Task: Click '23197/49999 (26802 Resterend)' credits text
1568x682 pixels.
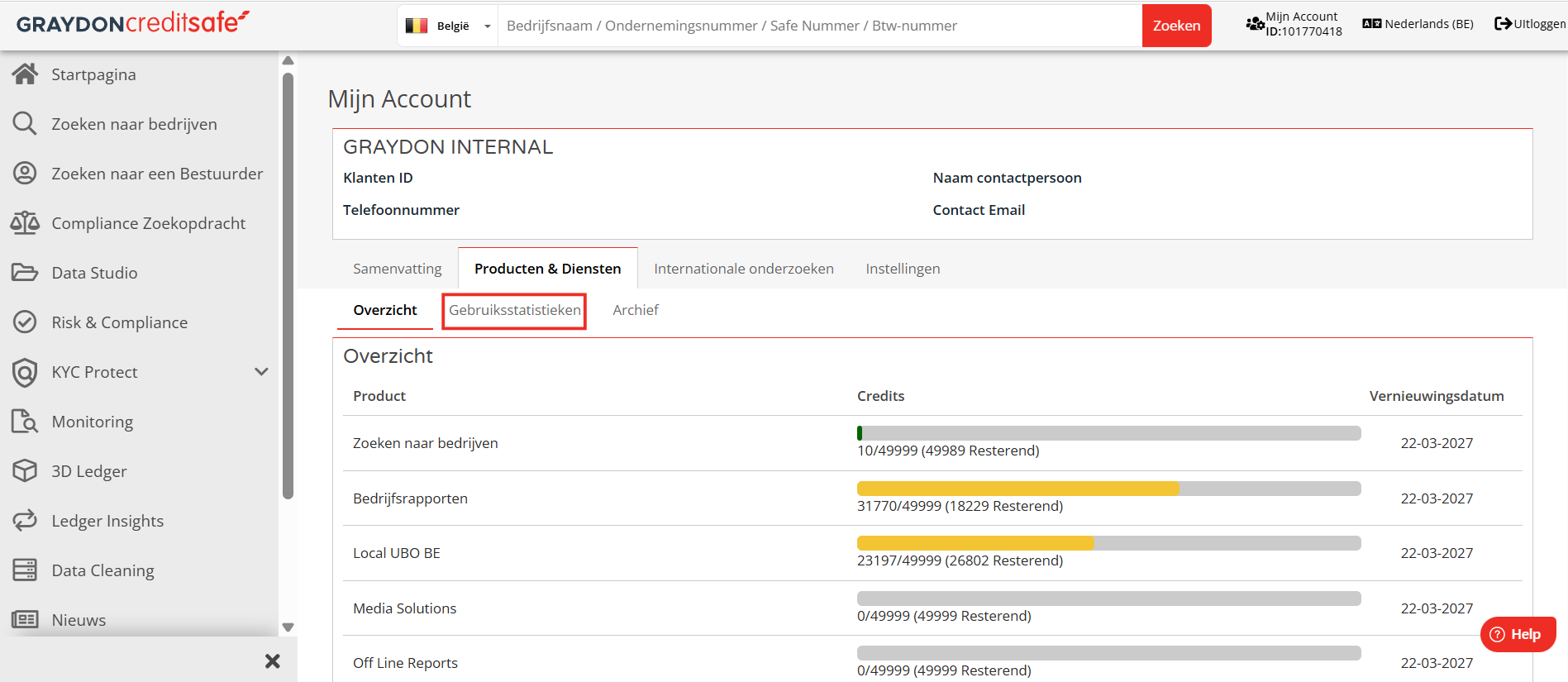Action: pos(960,560)
